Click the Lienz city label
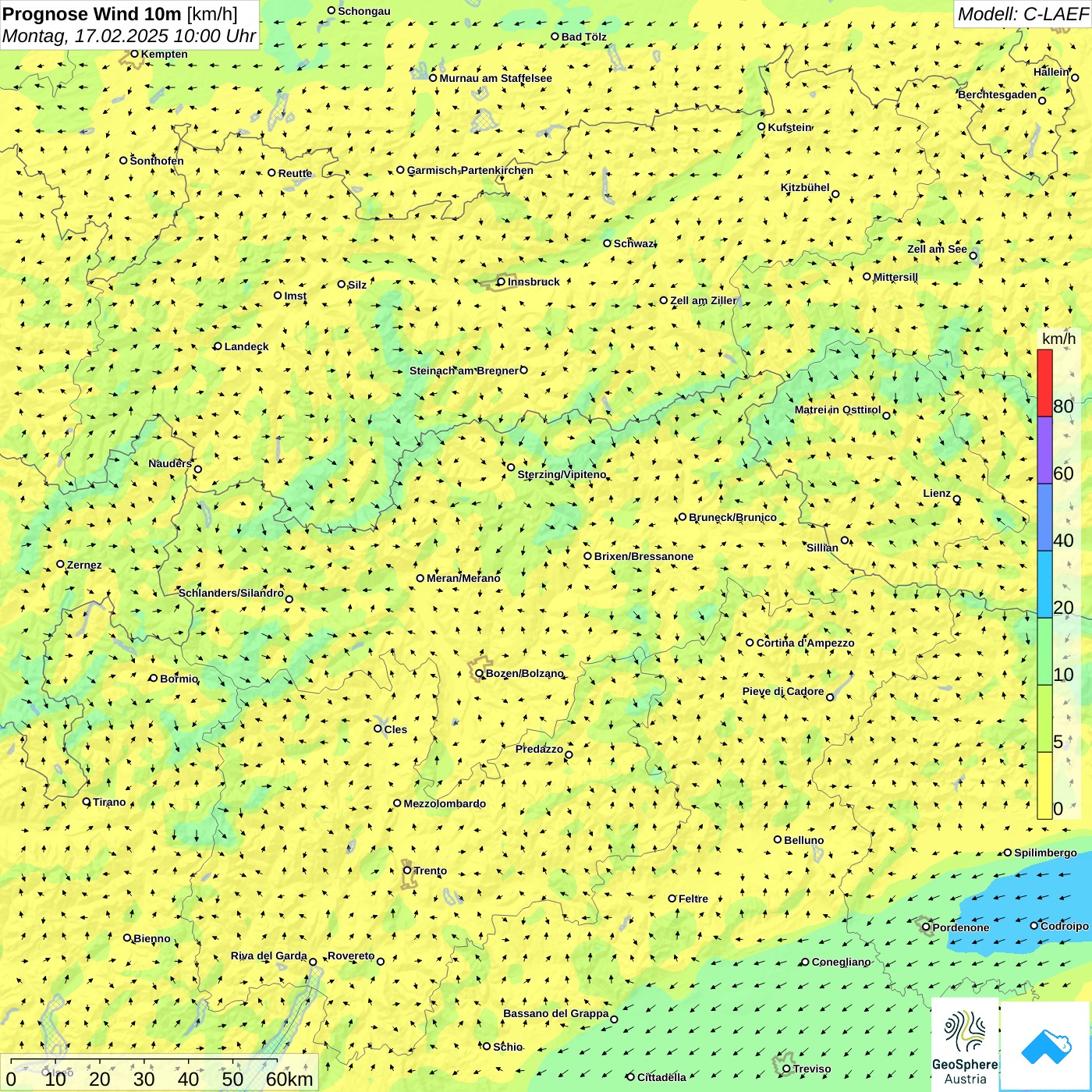This screenshot has width=1092, height=1092. 937,493
